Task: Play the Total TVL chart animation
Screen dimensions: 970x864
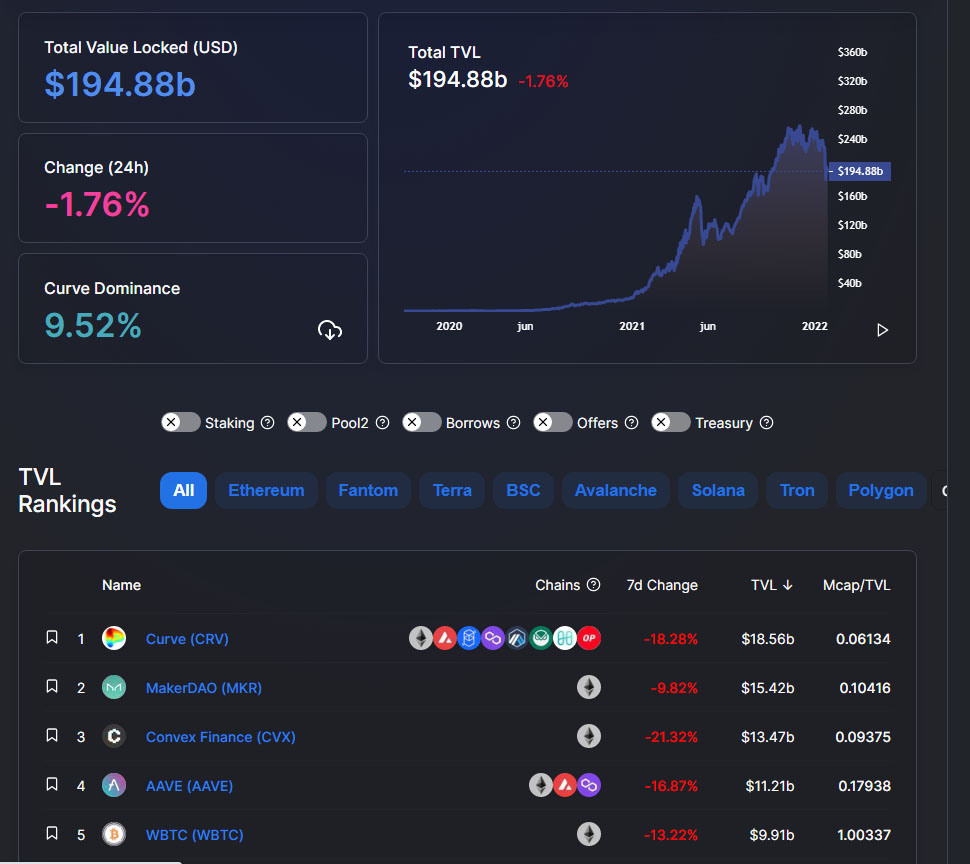Action: [882, 330]
